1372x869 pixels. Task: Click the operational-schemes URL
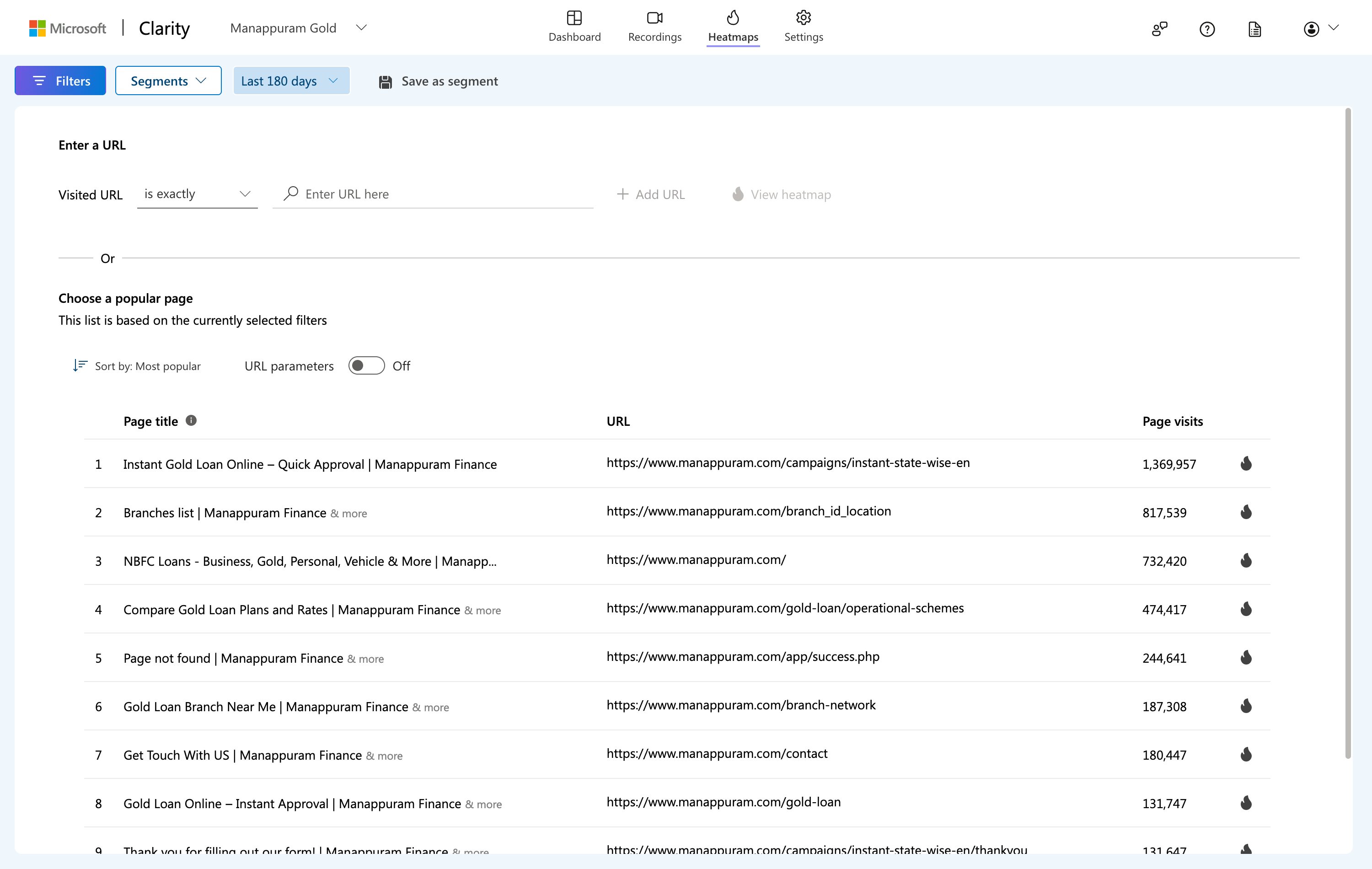785,608
